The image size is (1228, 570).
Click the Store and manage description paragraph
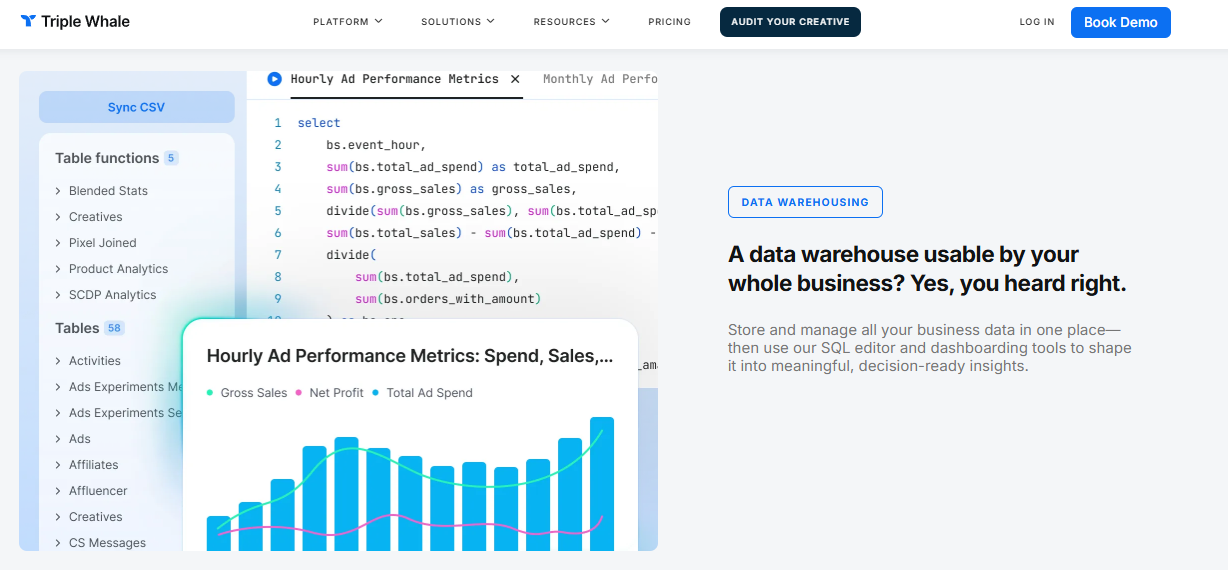pos(930,348)
